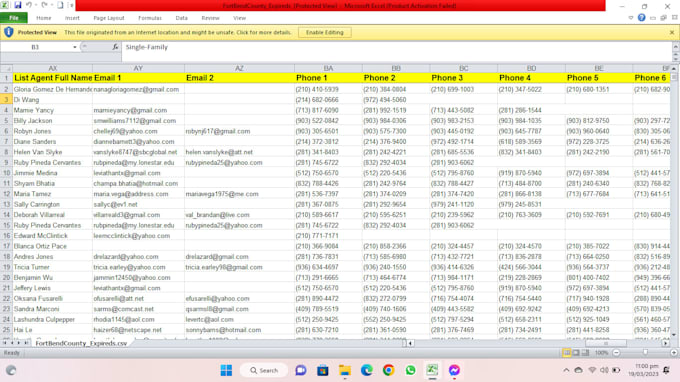
Task: Open the Review ribbon tab
Action: (x=210, y=18)
